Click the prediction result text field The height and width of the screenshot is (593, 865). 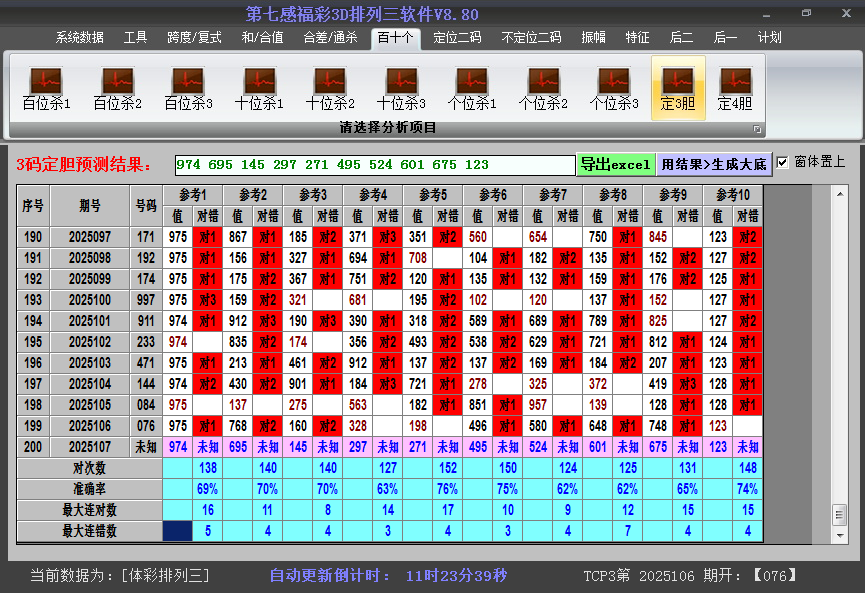click(375, 164)
